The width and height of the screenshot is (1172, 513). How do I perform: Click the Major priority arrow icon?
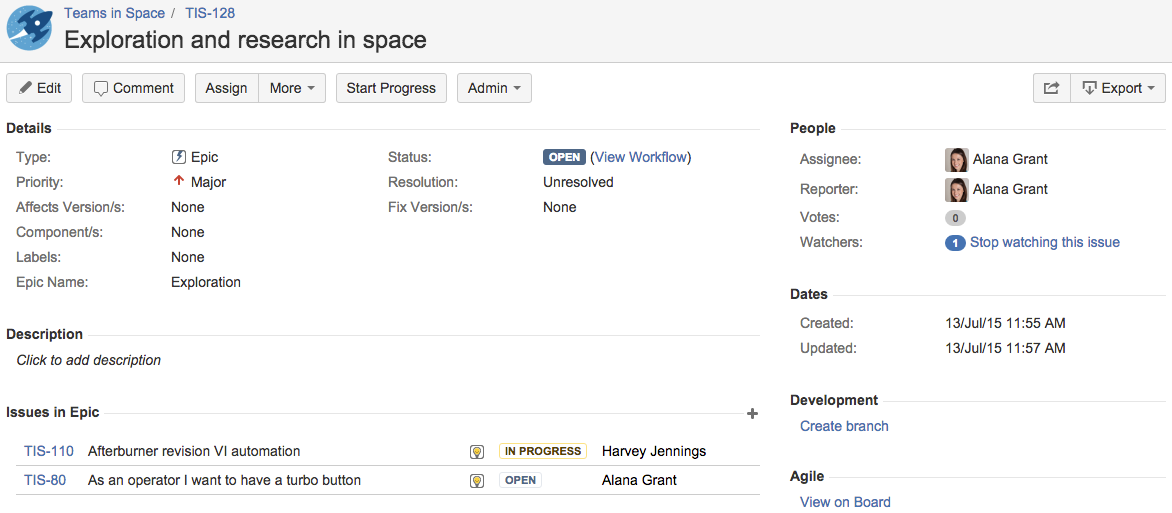(x=178, y=181)
